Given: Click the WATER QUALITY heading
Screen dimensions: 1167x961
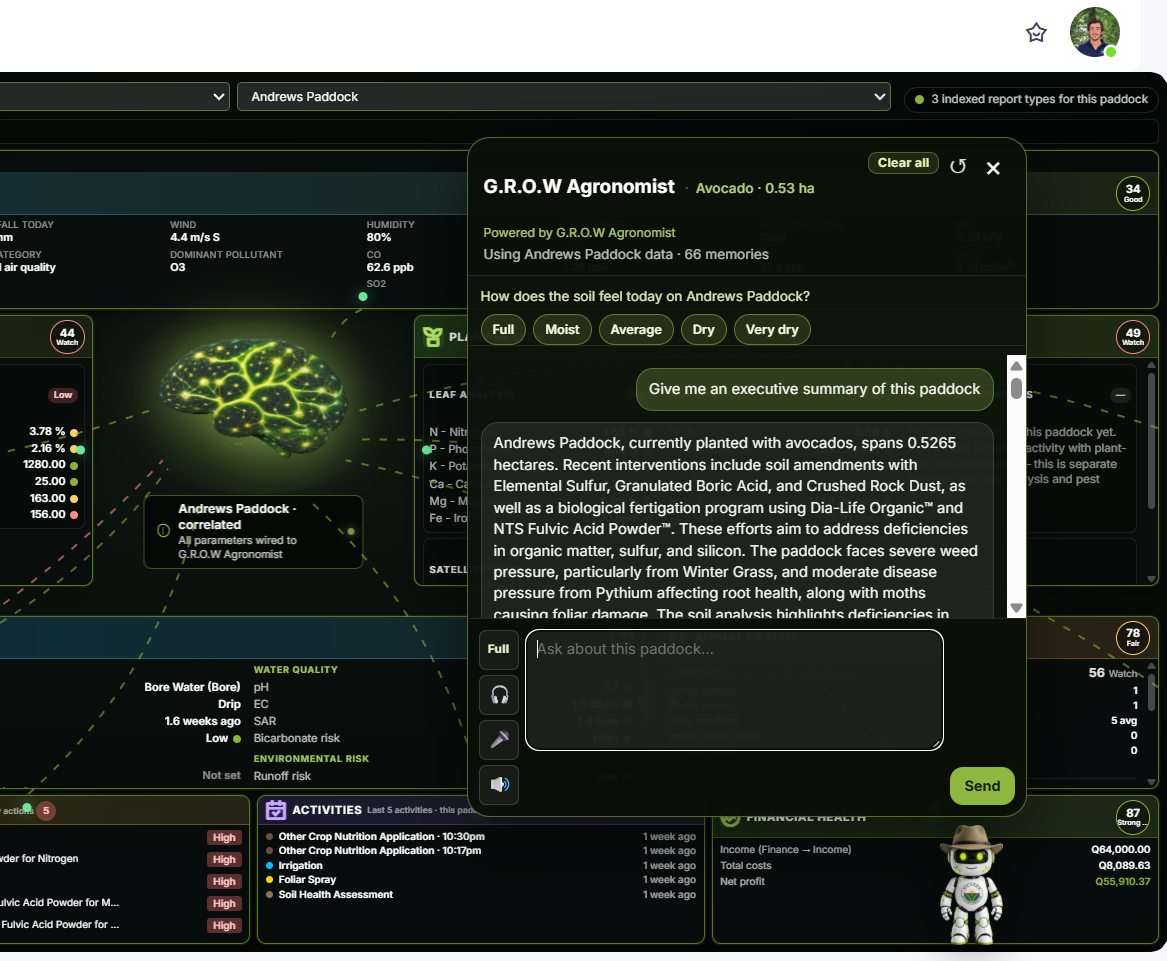Looking at the screenshot, I should [295, 670].
